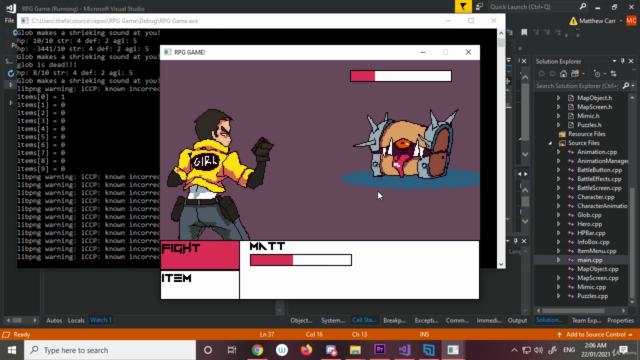Click the Solution Explorer back arrow icon

[x=542, y=74]
